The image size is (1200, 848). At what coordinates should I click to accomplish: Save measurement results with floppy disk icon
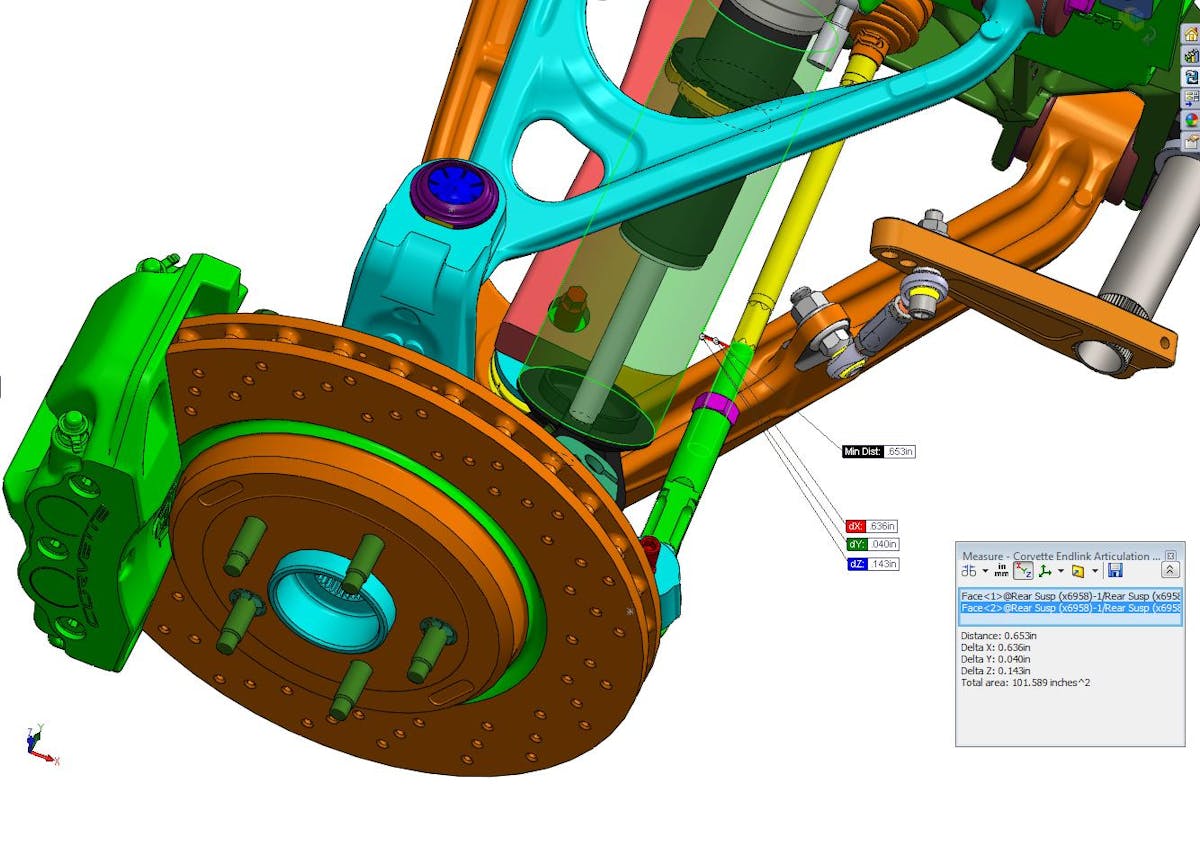1115,571
